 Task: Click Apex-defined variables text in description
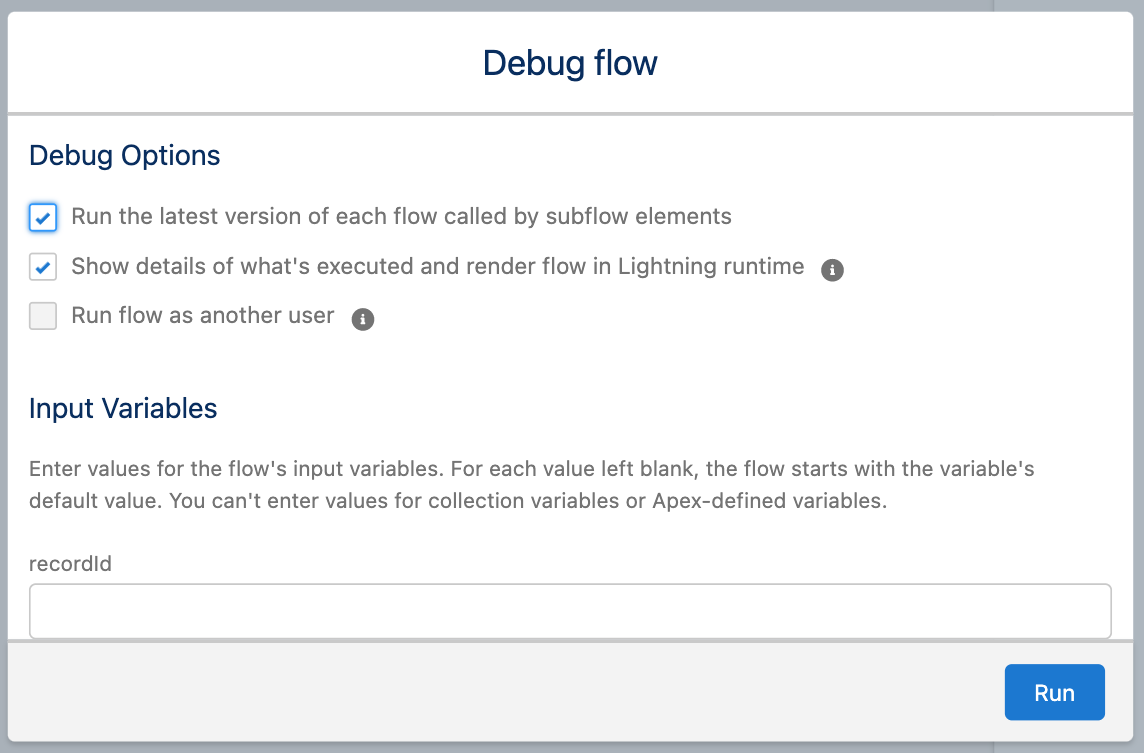click(x=768, y=501)
